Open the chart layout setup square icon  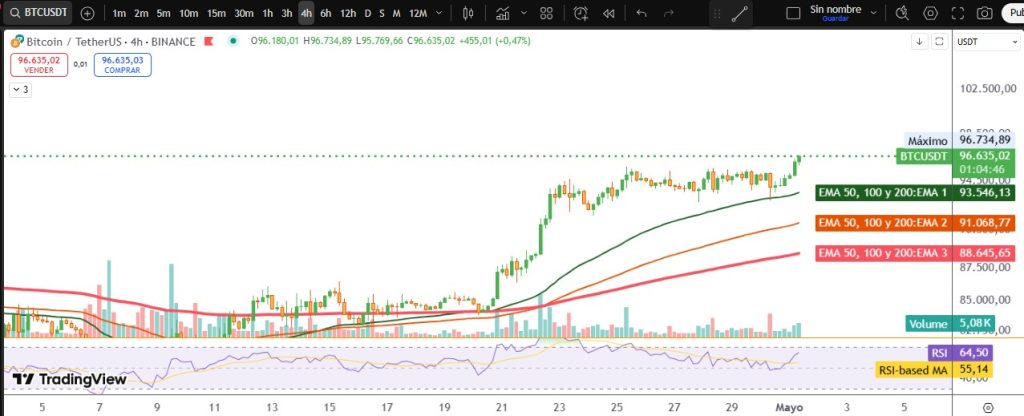tap(793, 13)
